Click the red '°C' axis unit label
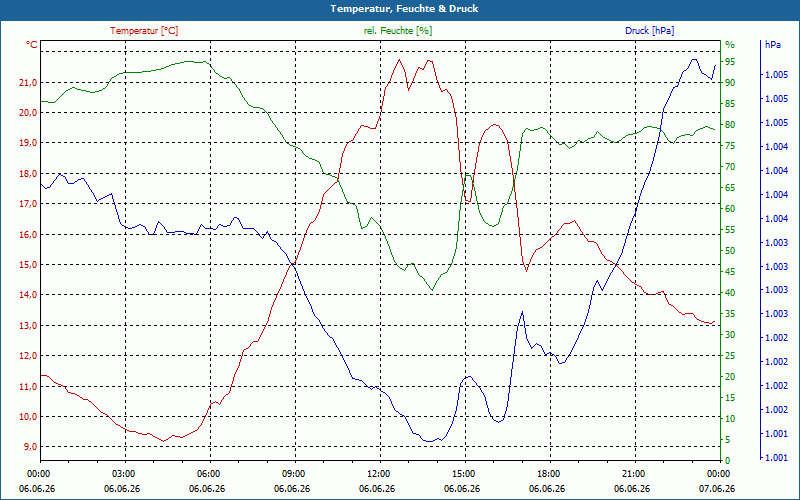This screenshot has width=800, height=500. [32, 45]
